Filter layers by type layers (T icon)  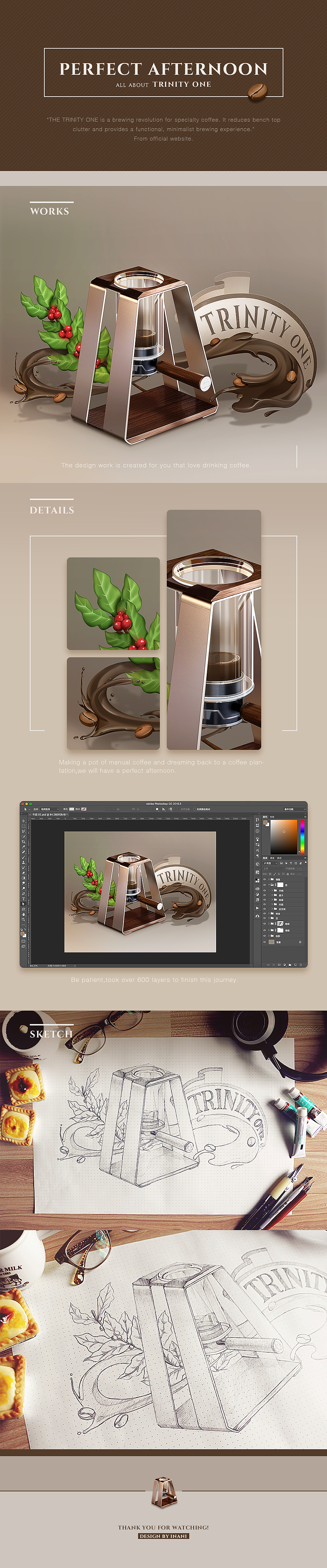(291, 863)
